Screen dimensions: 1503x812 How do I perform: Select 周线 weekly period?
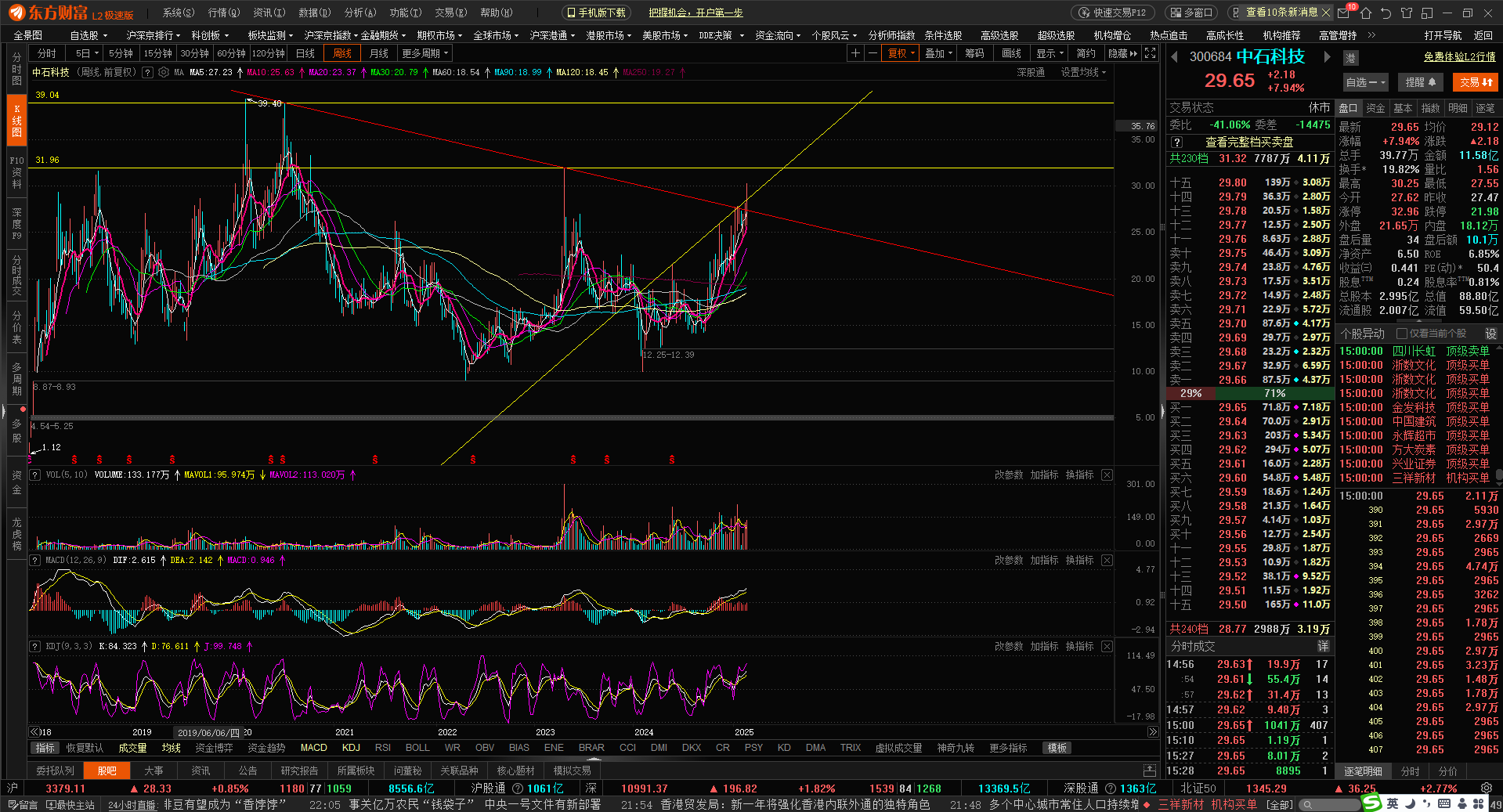pos(342,53)
